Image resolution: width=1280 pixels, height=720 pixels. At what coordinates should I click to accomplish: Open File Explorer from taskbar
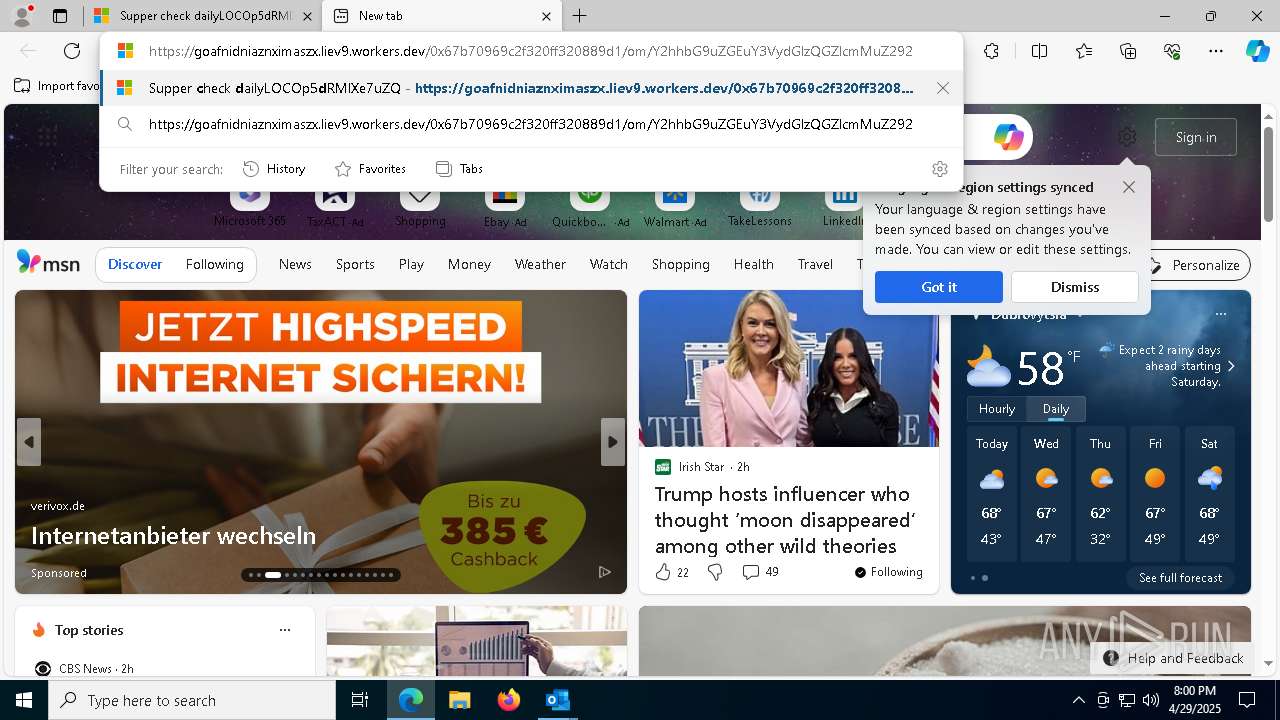click(459, 700)
